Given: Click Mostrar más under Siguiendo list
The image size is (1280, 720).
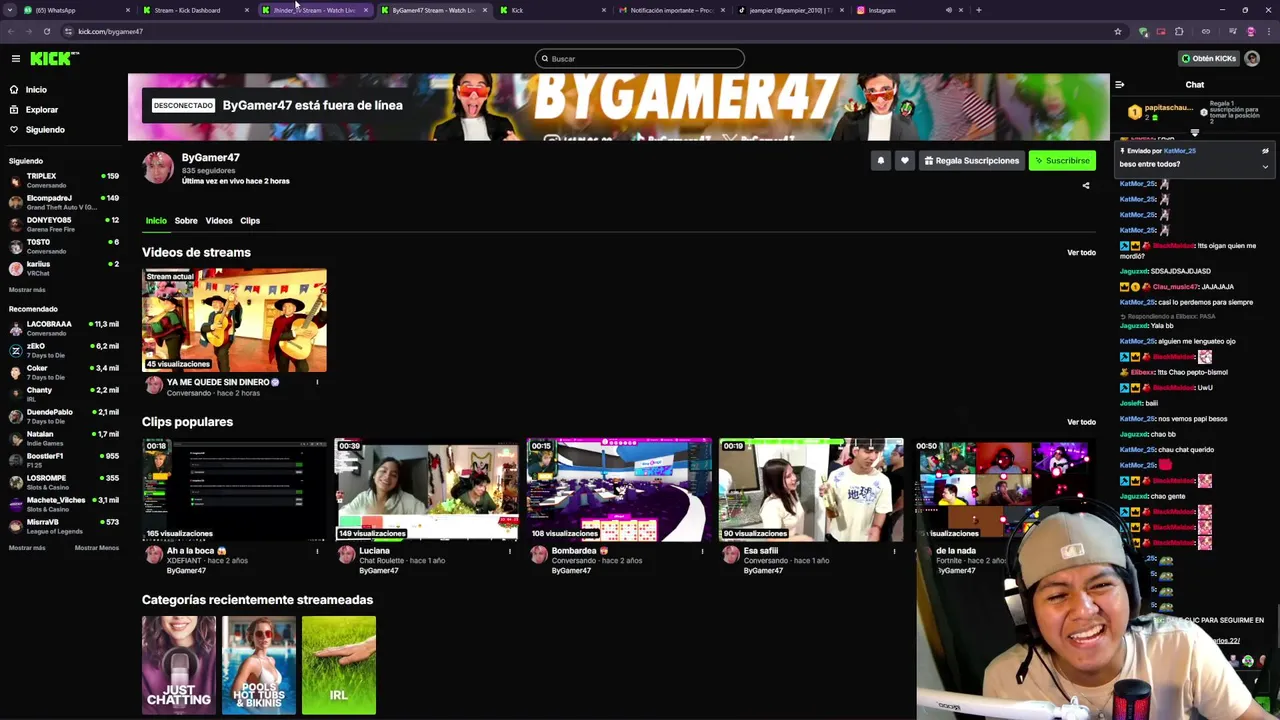Looking at the screenshot, I should pyautogui.click(x=27, y=290).
